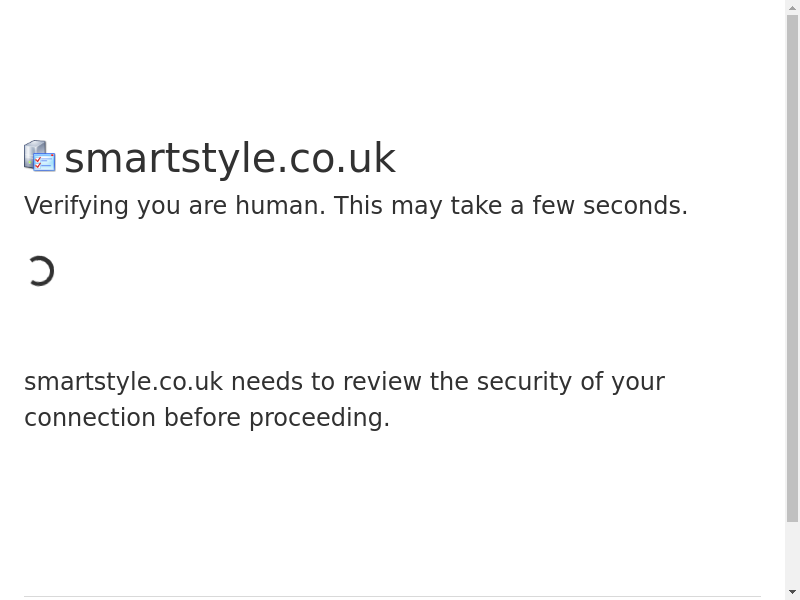The image size is (800, 600).
Task: Click the word "human" in the verification line
Action: click(279, 206)
